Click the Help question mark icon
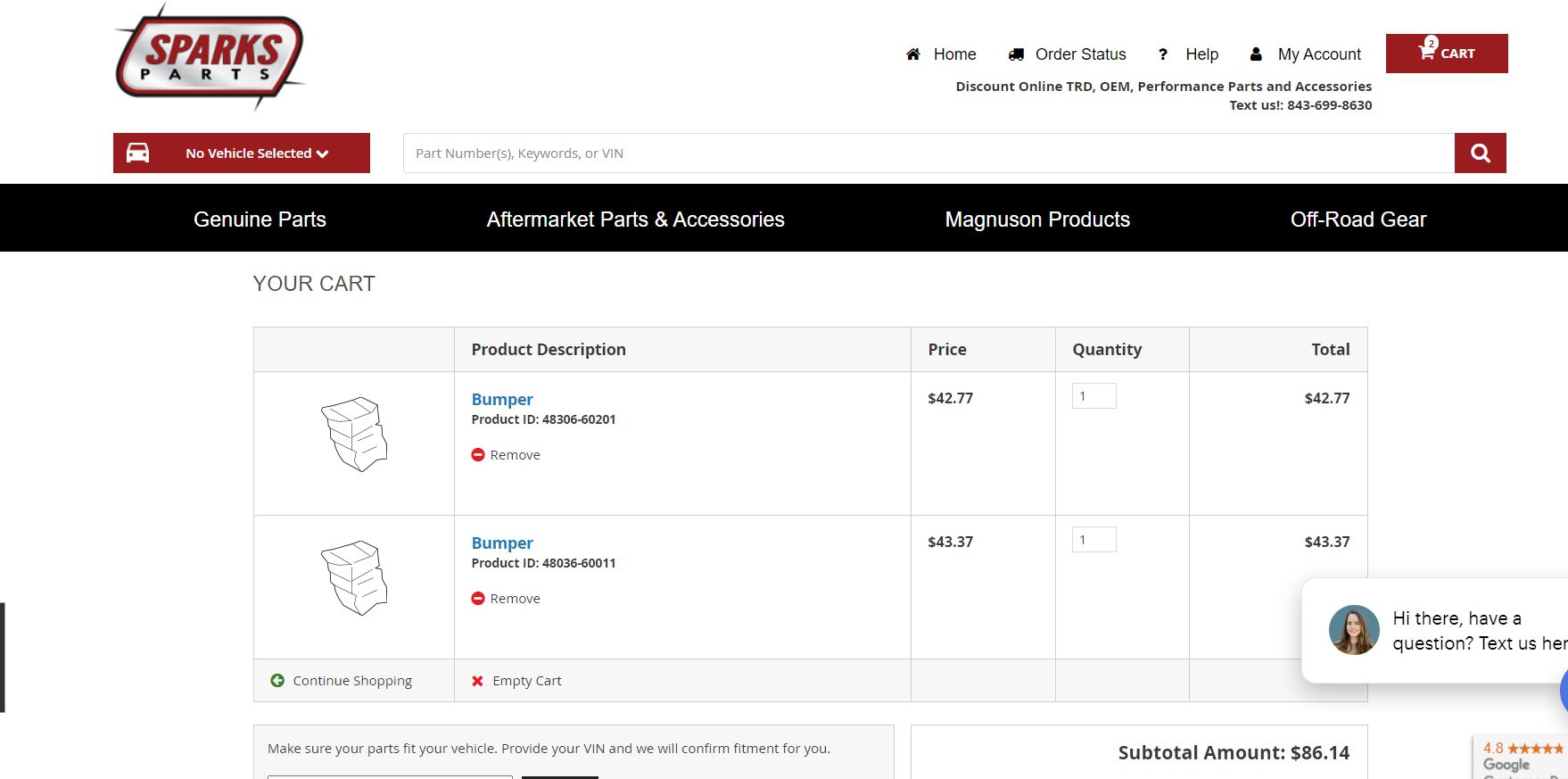 [1163, 54]
